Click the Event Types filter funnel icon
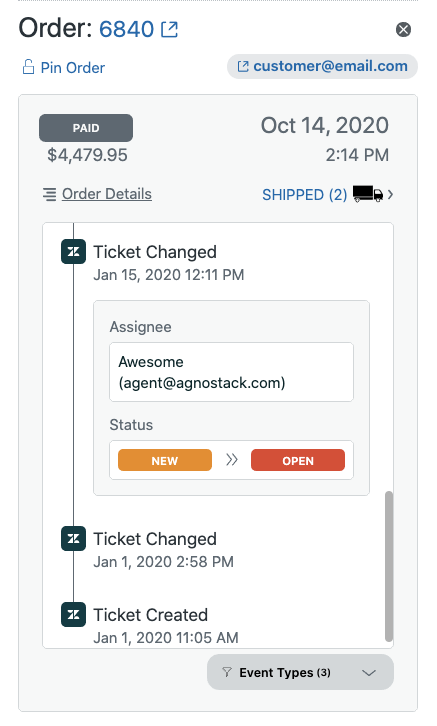This screenshot has width=437, height=726. 227,672
